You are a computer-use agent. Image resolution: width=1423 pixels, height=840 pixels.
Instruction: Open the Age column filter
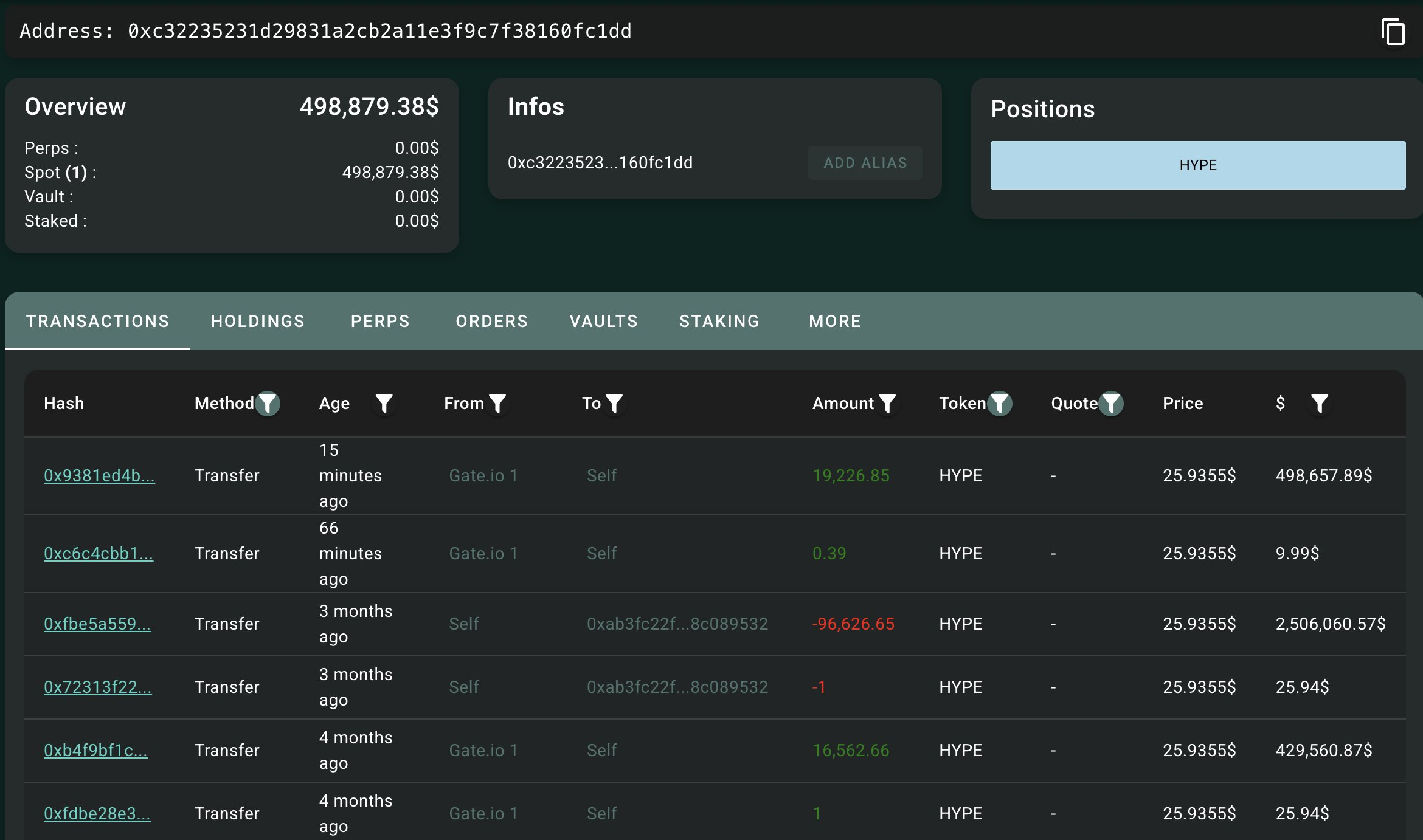click(384, 404)
